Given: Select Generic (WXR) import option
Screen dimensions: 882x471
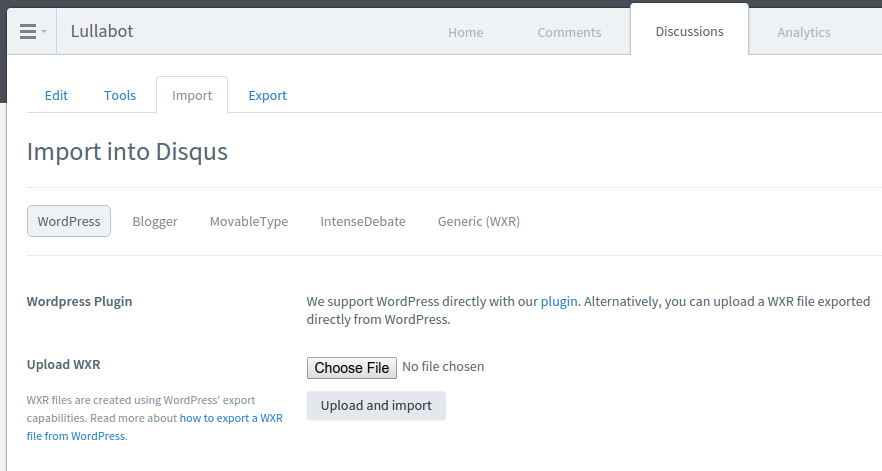Looking at the screenshot, I should click(x=479, y=221).
